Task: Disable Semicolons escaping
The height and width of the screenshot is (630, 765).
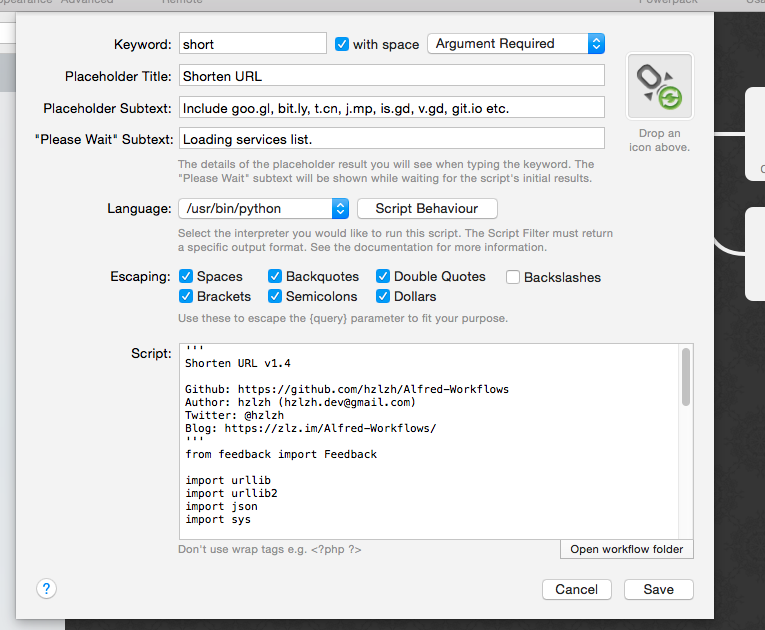Action: pos(275,296)
